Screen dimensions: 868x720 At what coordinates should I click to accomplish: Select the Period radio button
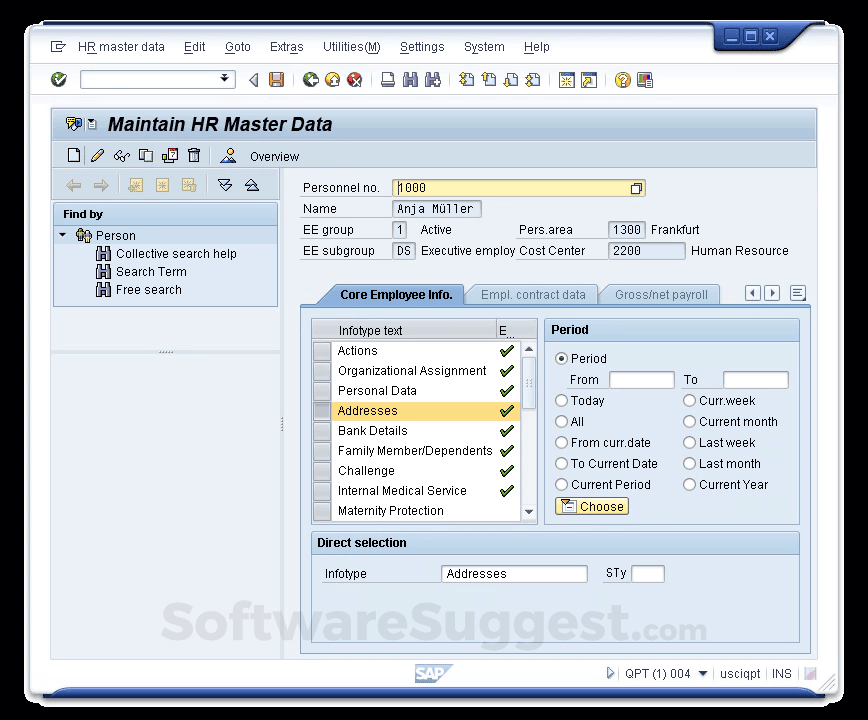[561, 358]
